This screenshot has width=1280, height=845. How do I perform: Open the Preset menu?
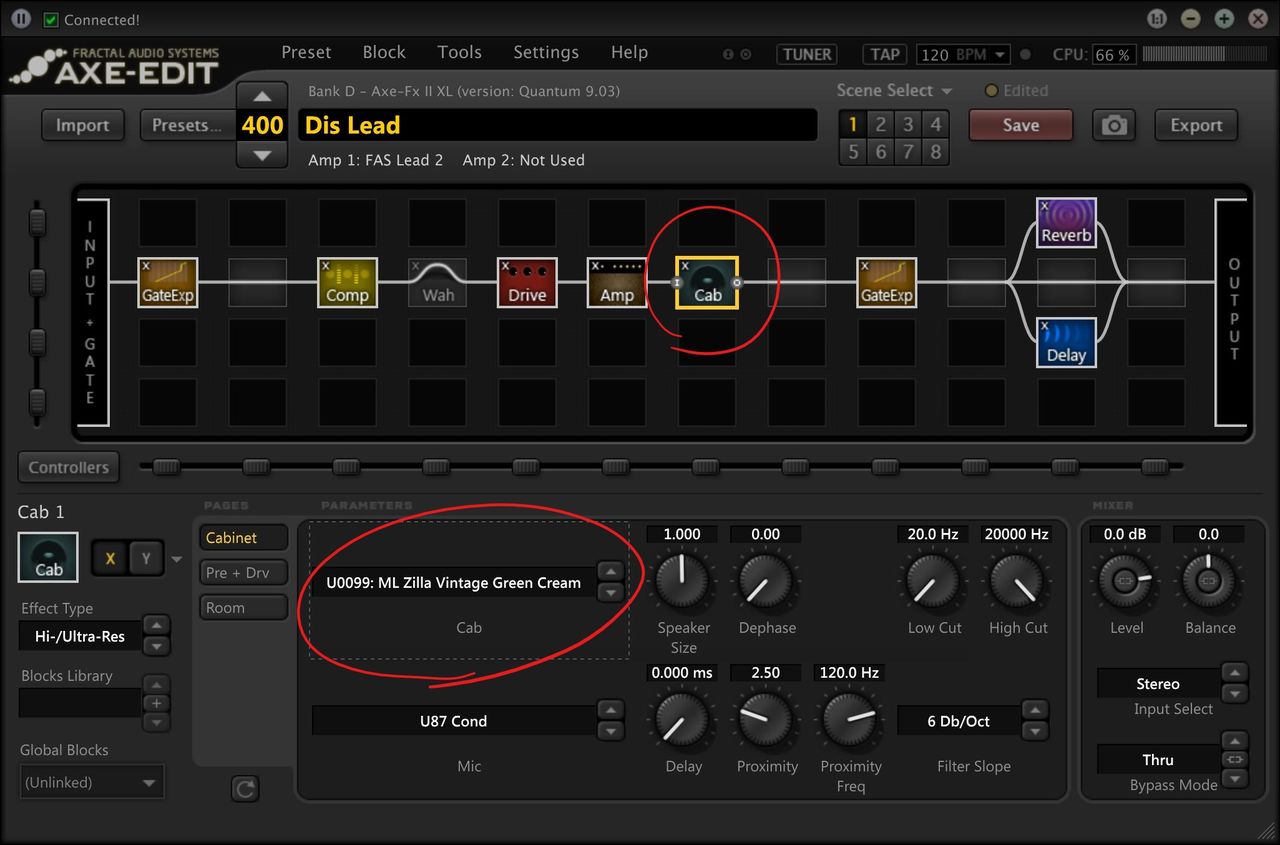click(x=306, y=52)
